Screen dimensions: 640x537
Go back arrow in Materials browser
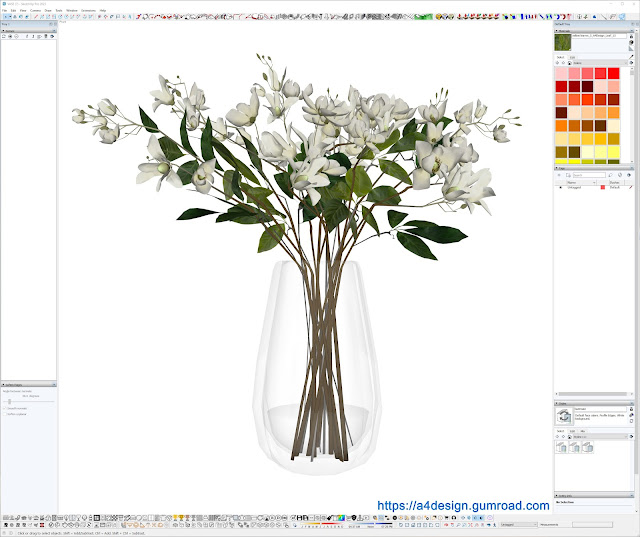[558, 63]
